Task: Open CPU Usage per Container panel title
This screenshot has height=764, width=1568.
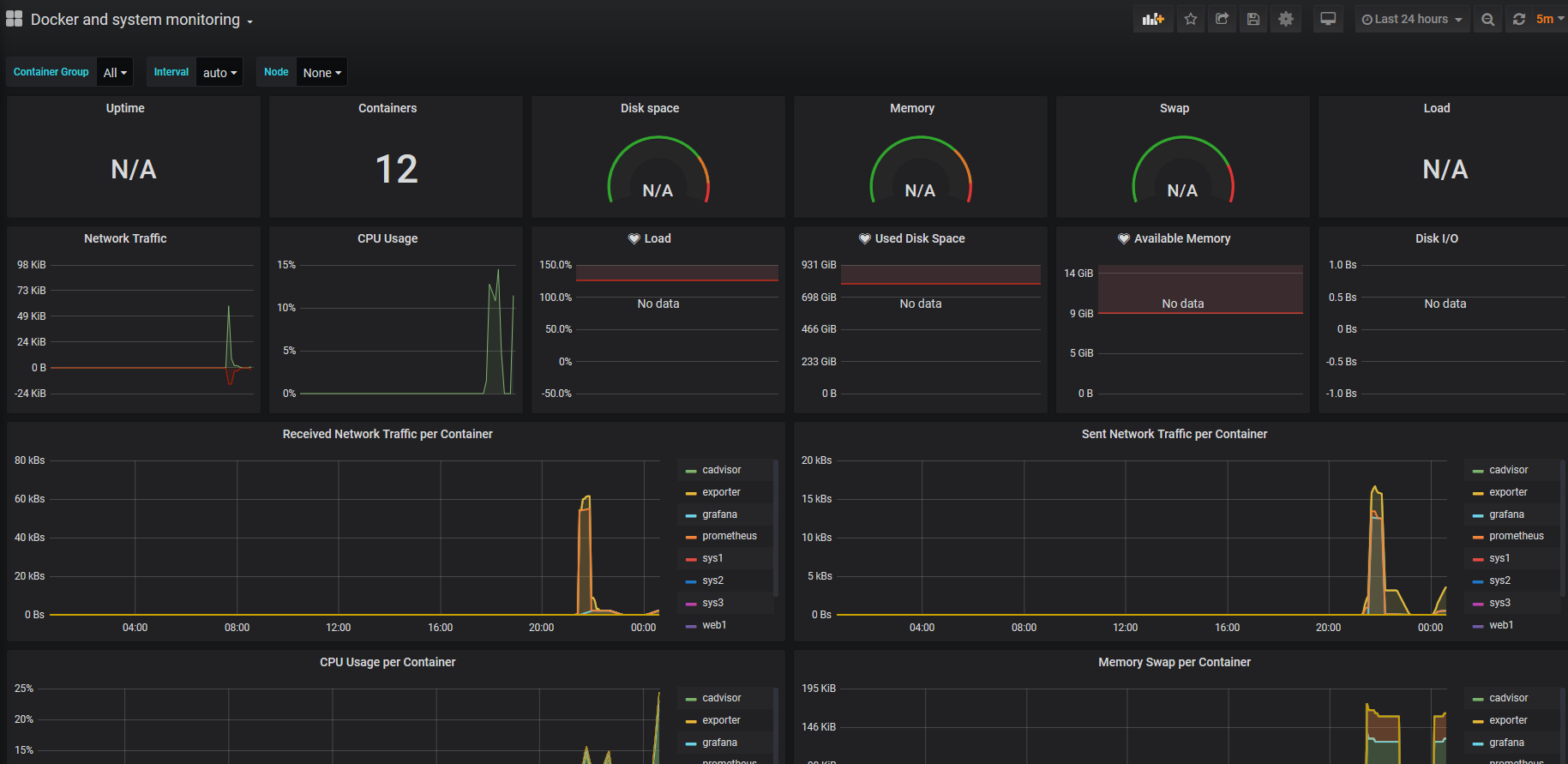Action: (387, 662)
